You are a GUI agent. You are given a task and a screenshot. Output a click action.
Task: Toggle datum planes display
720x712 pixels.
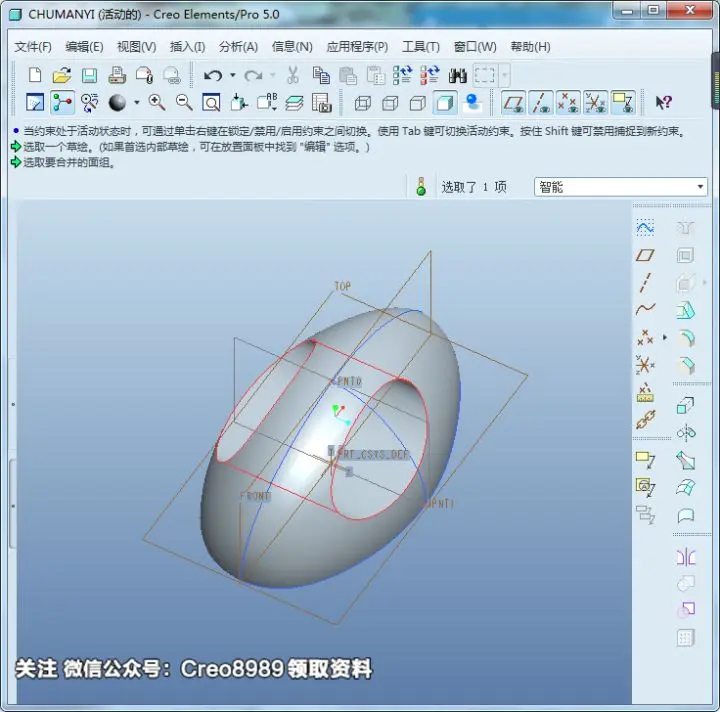pyautogui.click(x=513, y=103)
